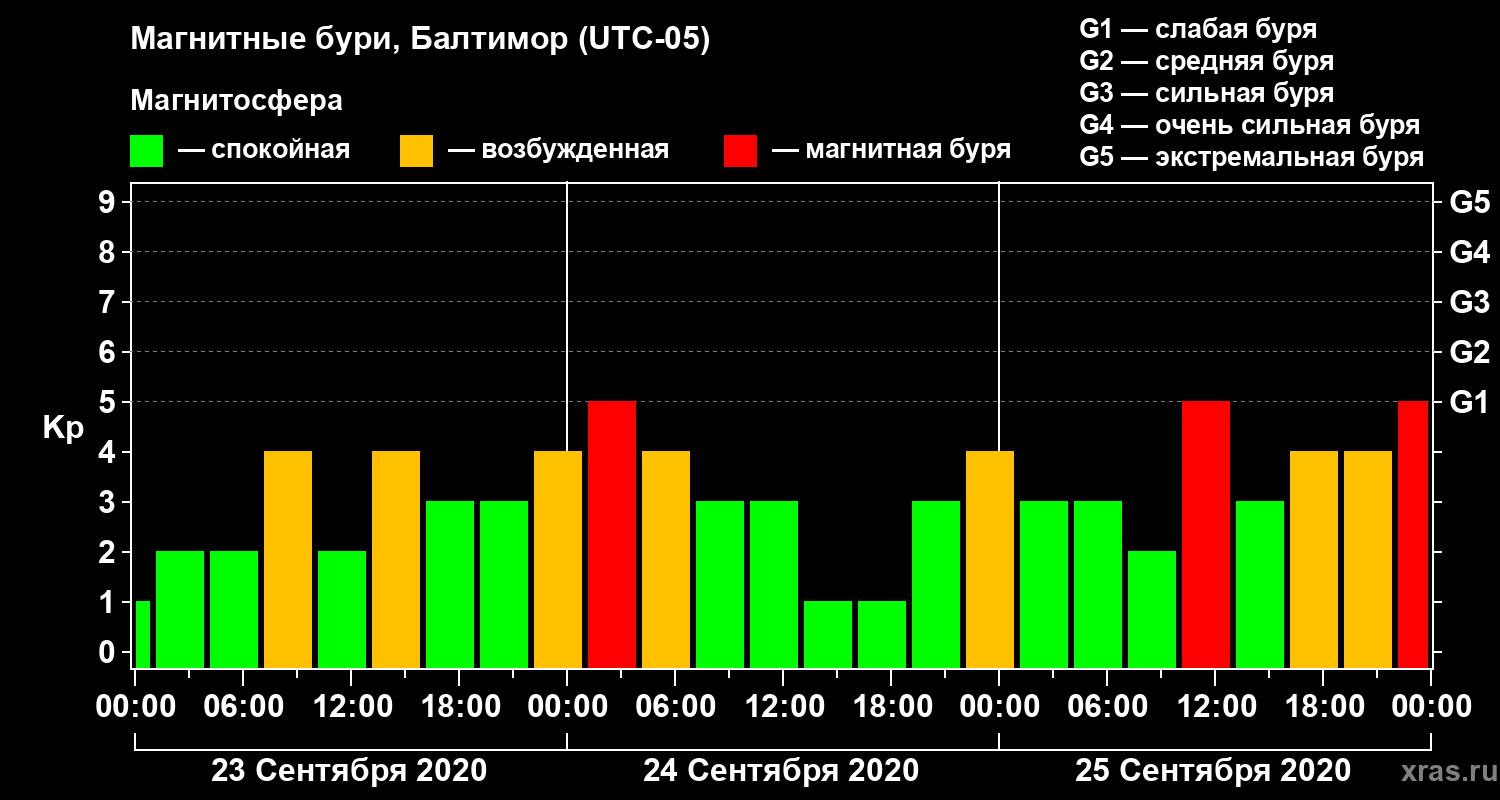Select the 'G5 — экстремальная буря' legend line
The height and width of the screenshot is (800, 1500).
coord(1252,157)
